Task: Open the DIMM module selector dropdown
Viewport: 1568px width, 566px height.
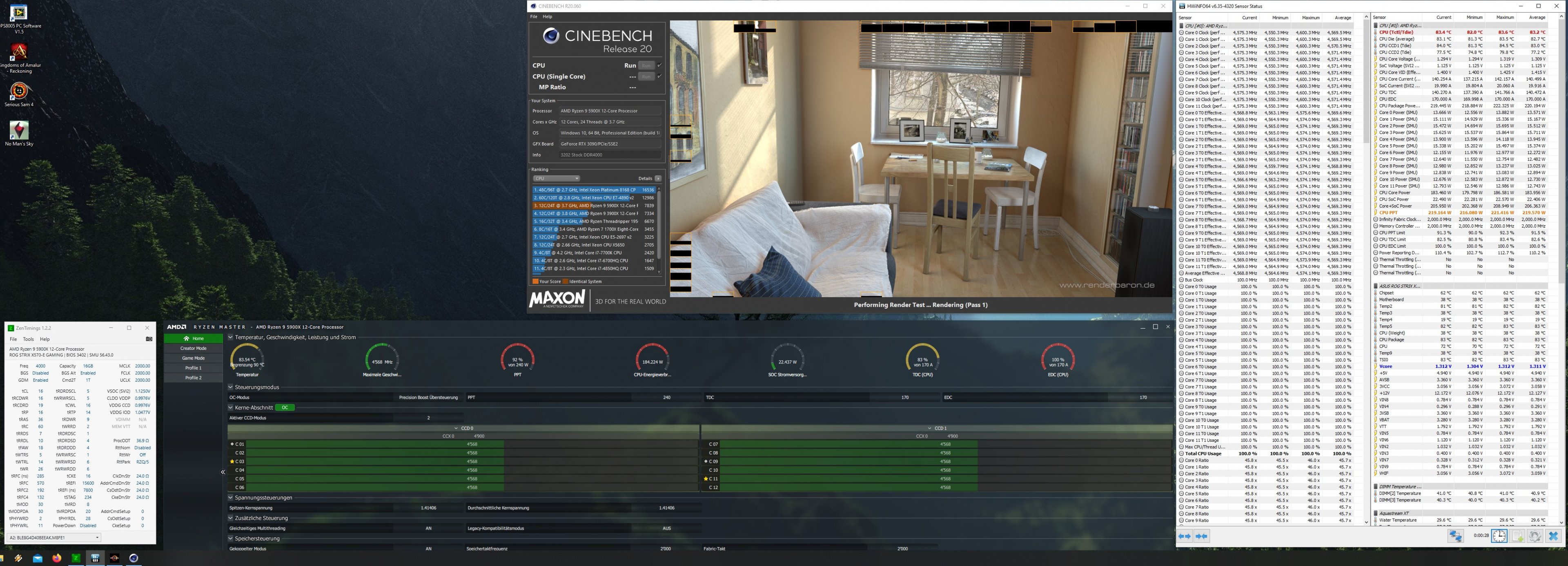Action: (54, 537)
